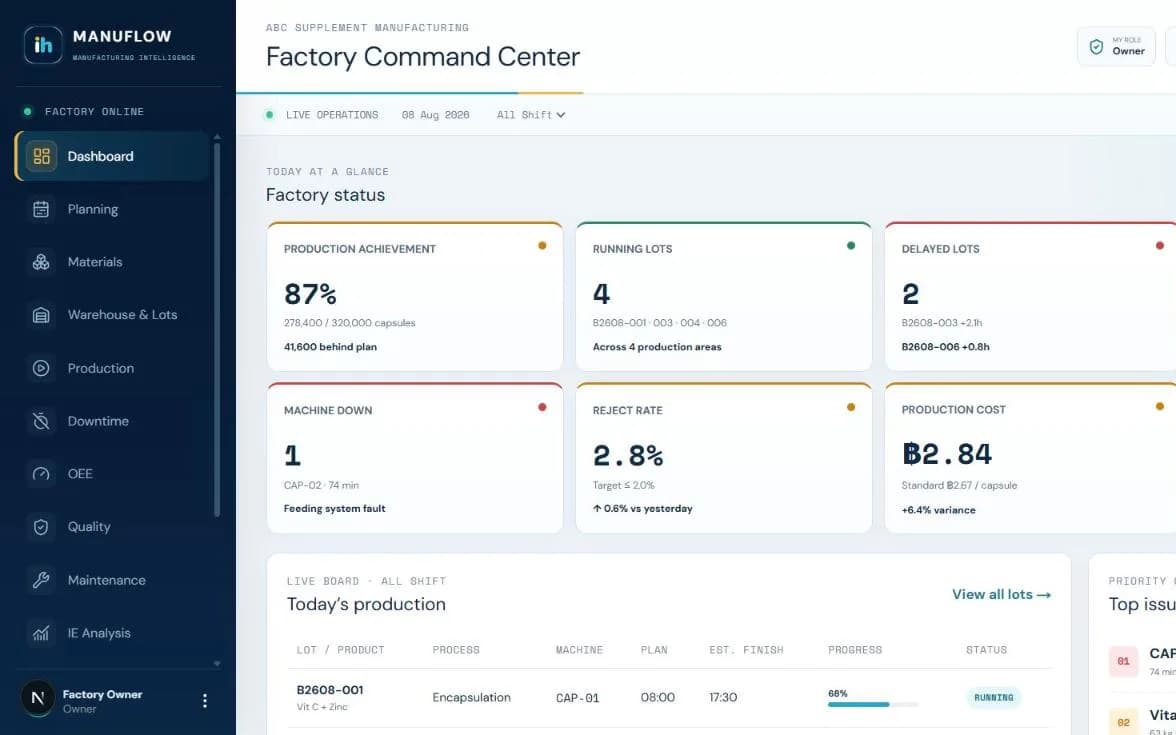Click the Factory Owner avatar
Viewport: 1176px width, 735px height.
pos(38,698)
